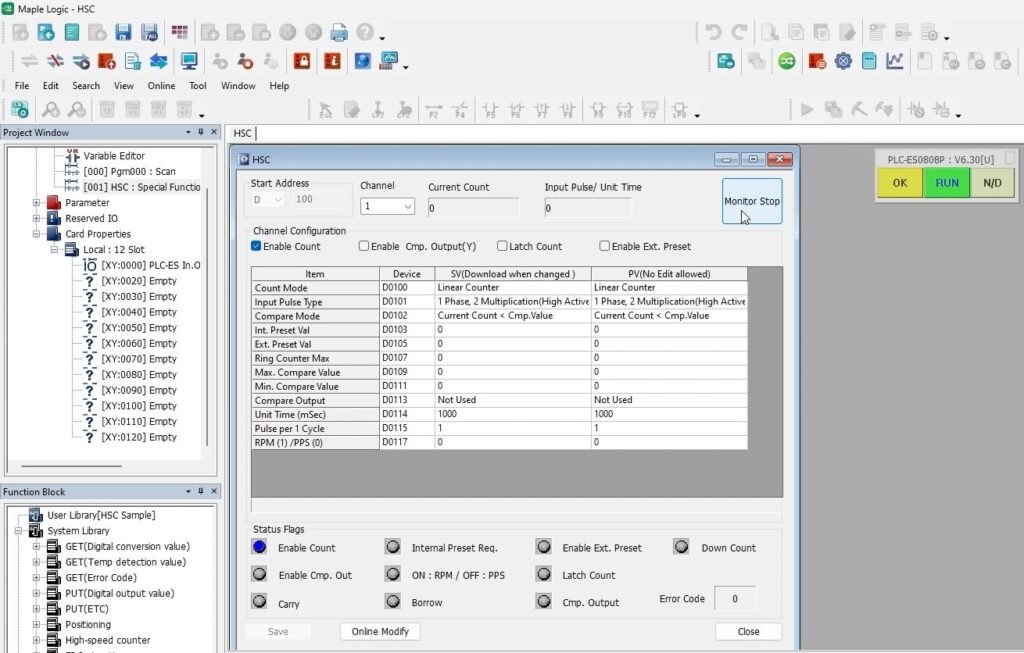Click the document with trash bin icon
The image size is (1024, 653).
133,61
